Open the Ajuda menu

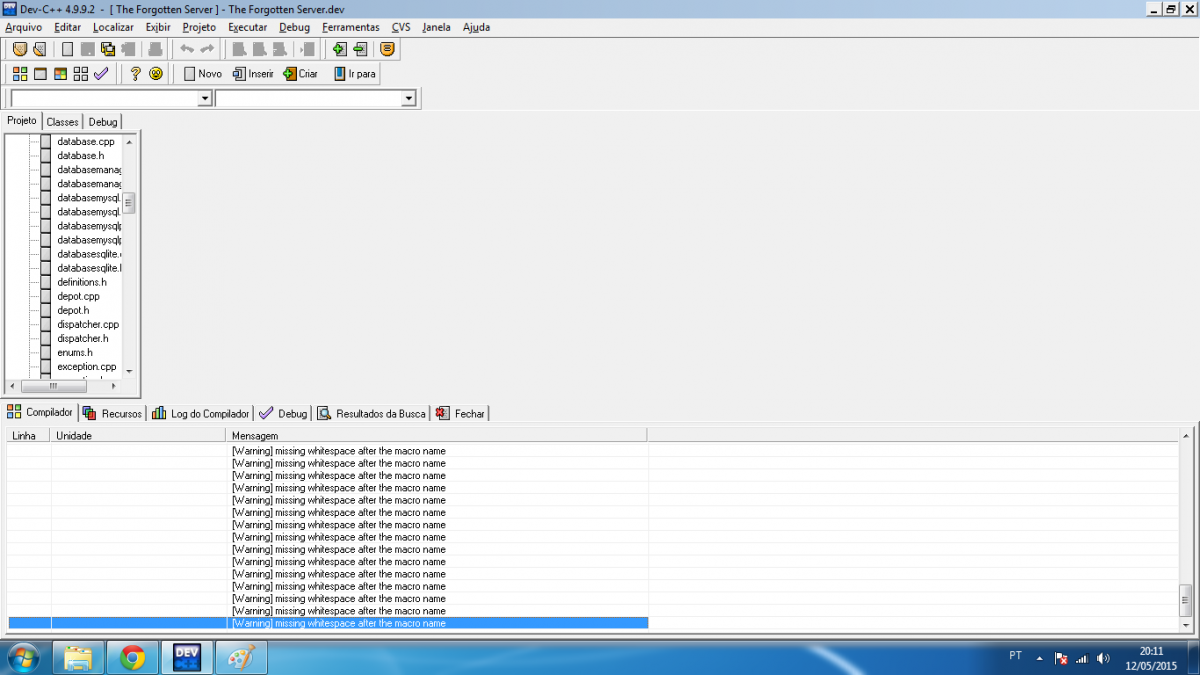476,27
